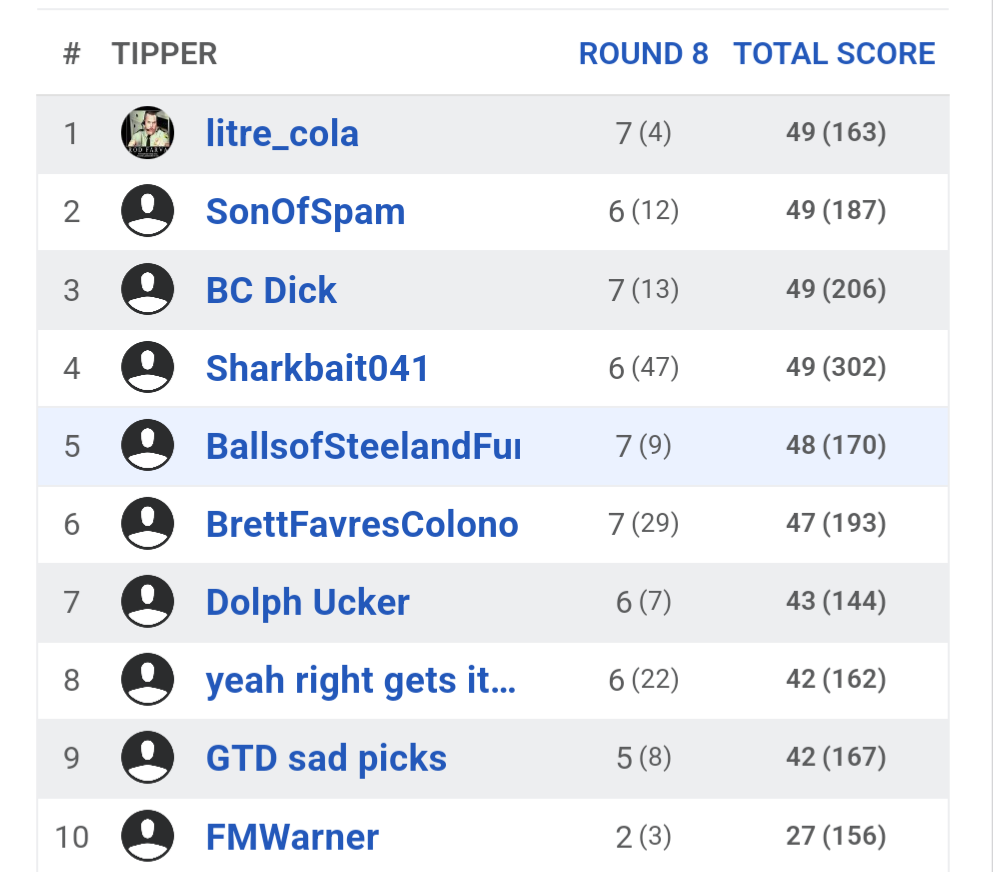Click Dolph Ucker's avatar icon
The width and height of the screenshot is (993, 872).
point(147,602)
